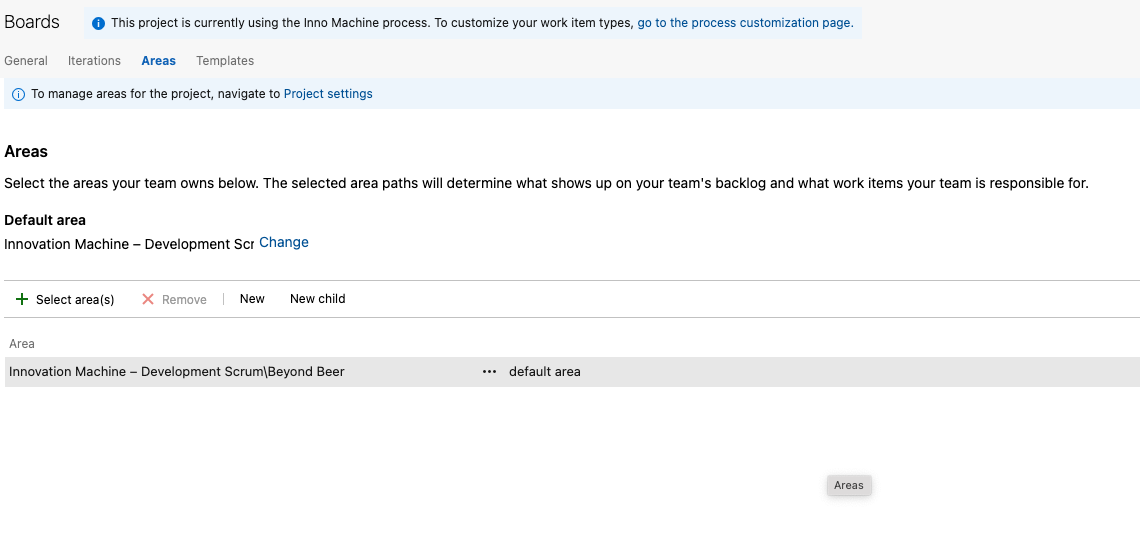The height and width of the screenshot is (535, 1140).
Task: Go to the Templates tab
Action: [x=225, y=61]
